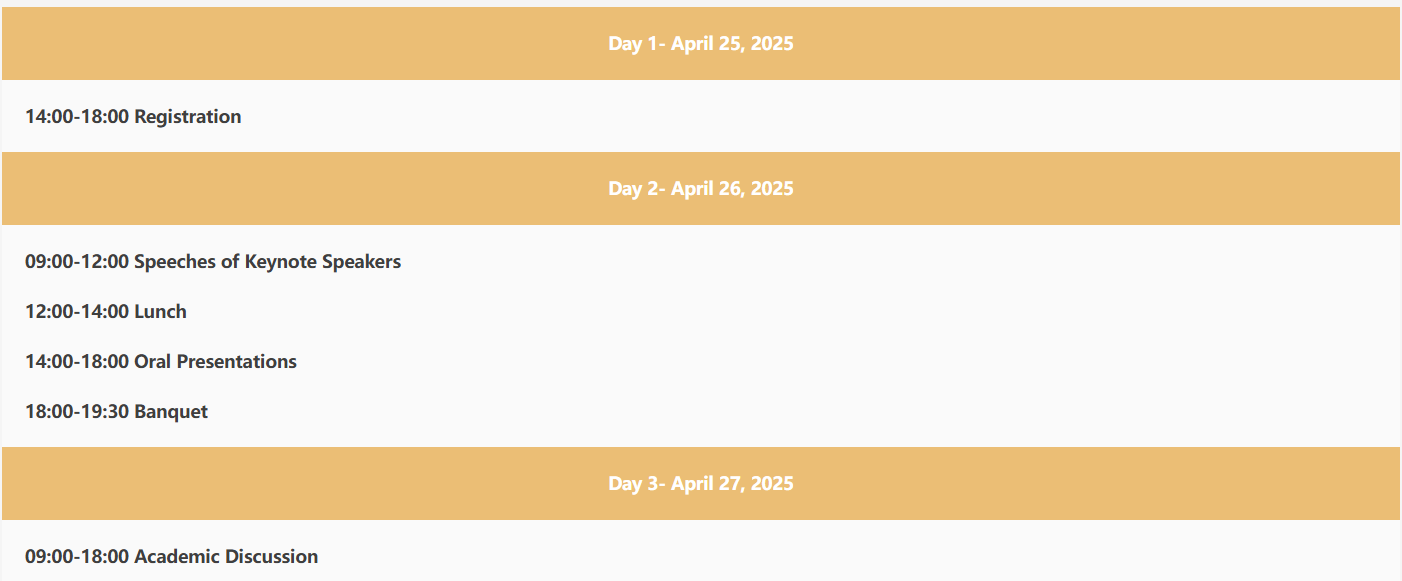This screenshot has height=581, width=1402.
Task: Select the 14:00-18:00 time before Registration
Action: (x=77, y=117)
